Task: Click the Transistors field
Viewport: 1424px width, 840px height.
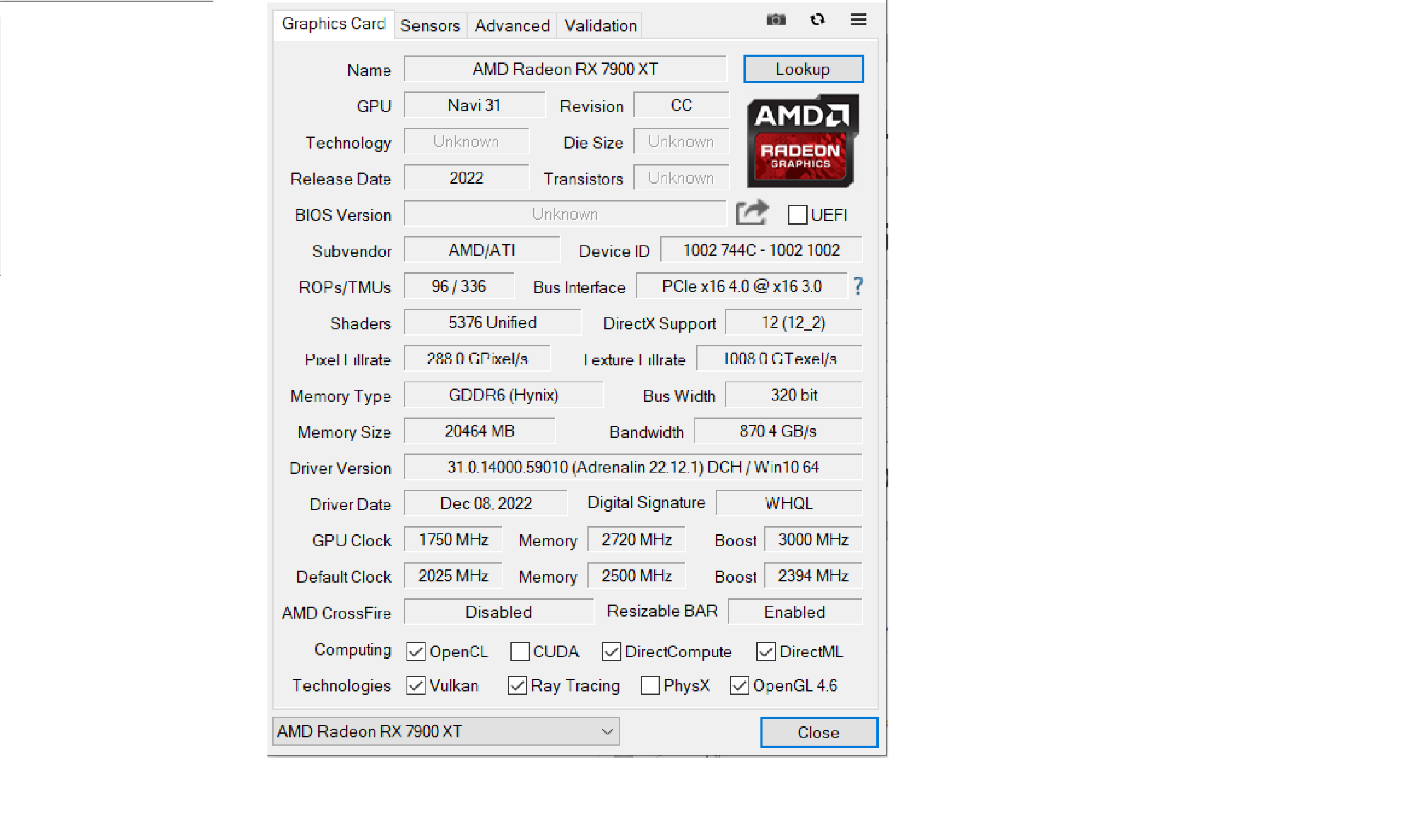Action: coord(681,178)
